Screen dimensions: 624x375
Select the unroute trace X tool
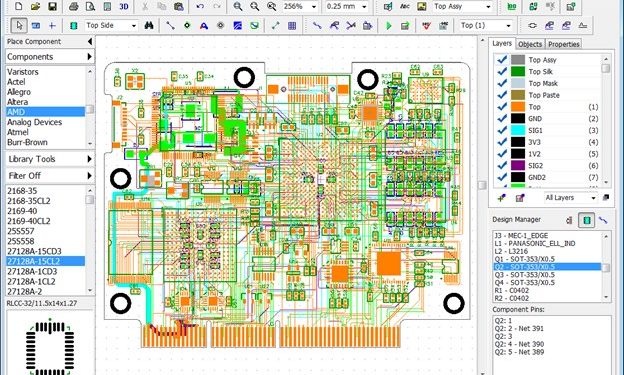point(351,25)
